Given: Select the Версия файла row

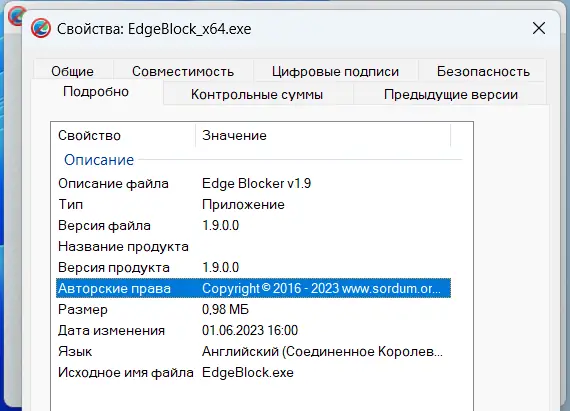Looking at the screenshot, I should click(253, 226).
